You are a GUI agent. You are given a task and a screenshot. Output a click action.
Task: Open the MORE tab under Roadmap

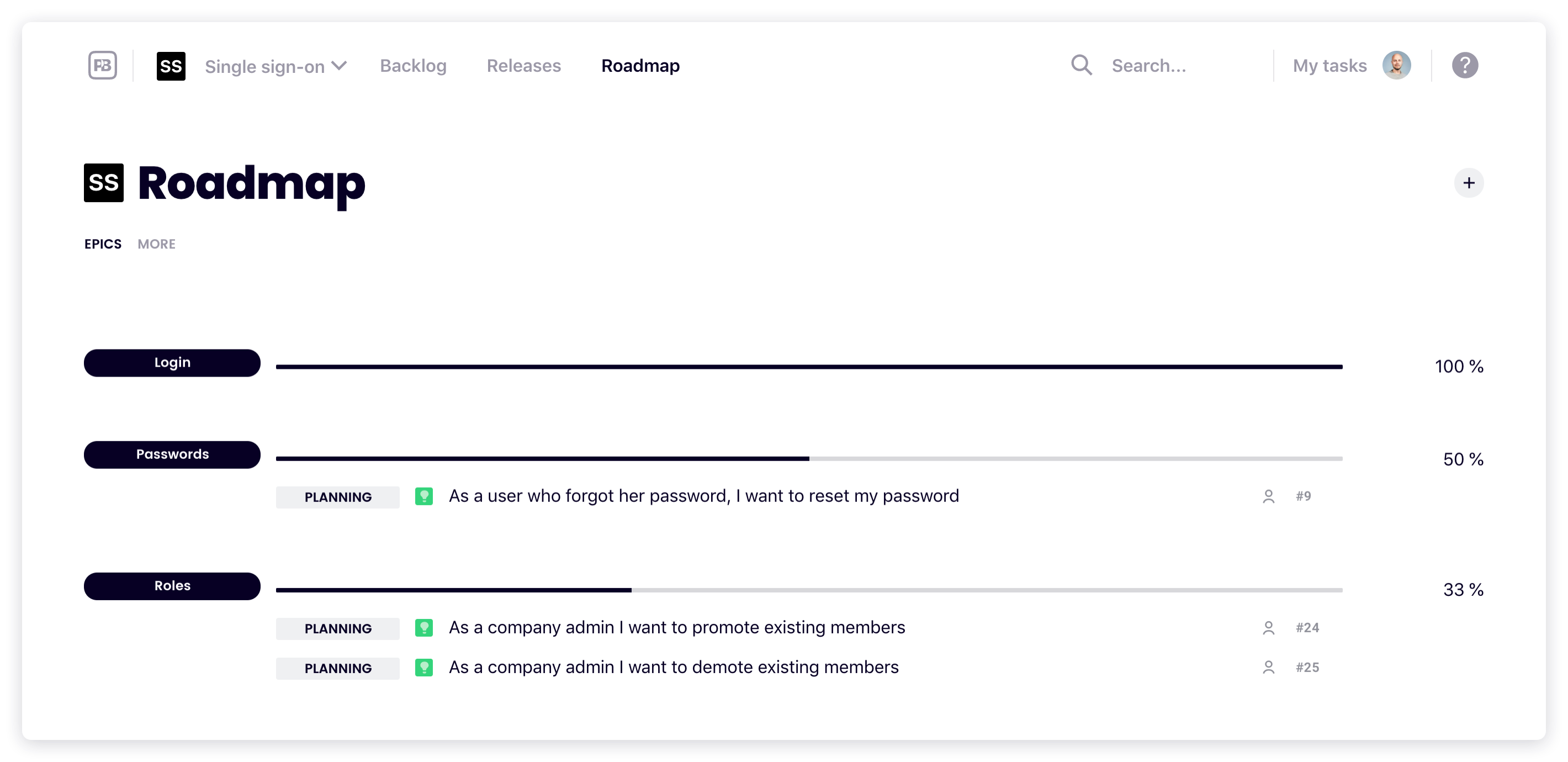[x=156, y=244]
